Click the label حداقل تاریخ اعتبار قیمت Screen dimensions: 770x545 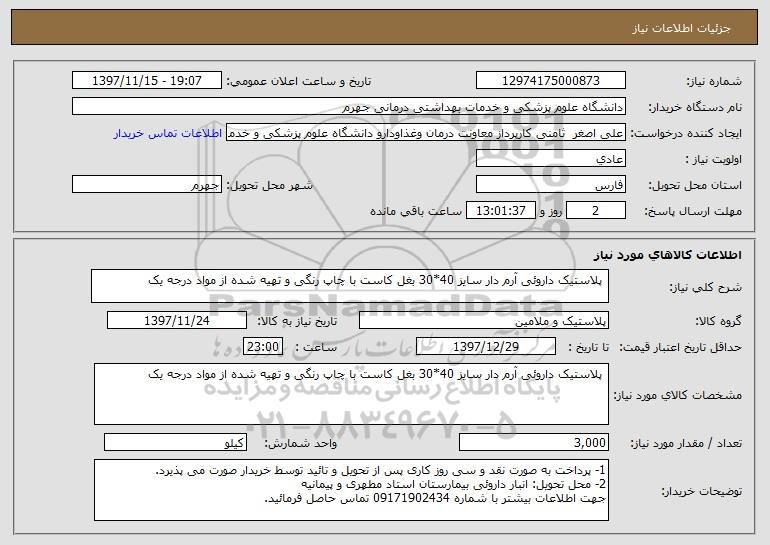click(680, 347)
